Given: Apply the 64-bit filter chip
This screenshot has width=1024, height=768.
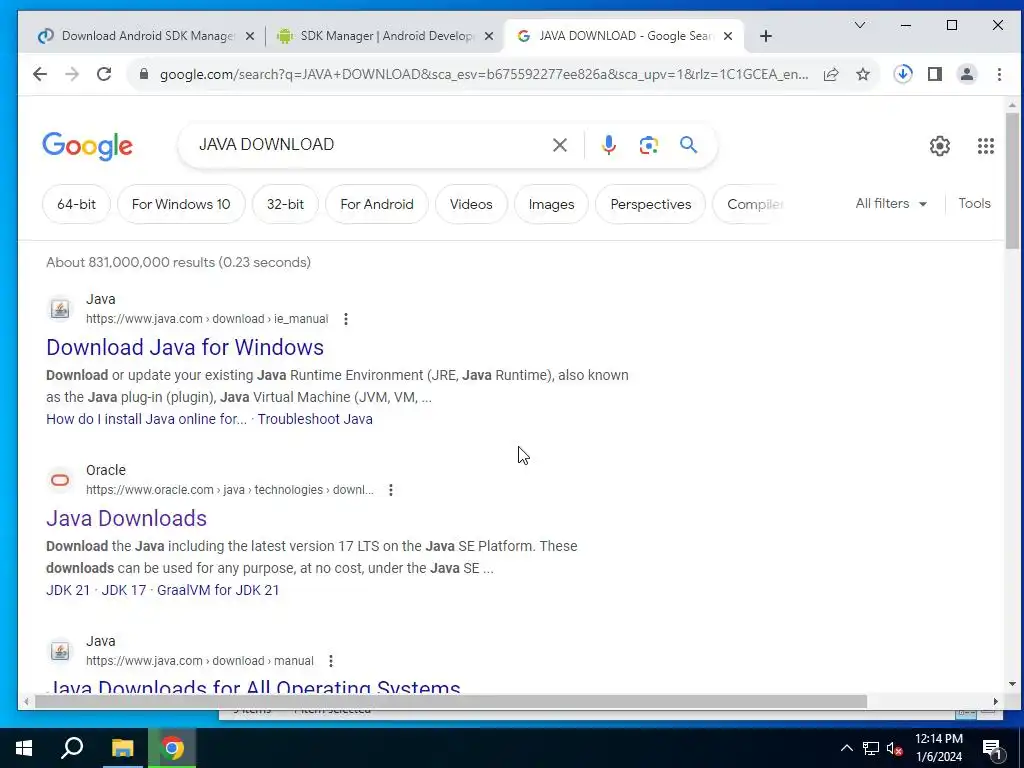Looking at the screenshot, I should (76, 204).
